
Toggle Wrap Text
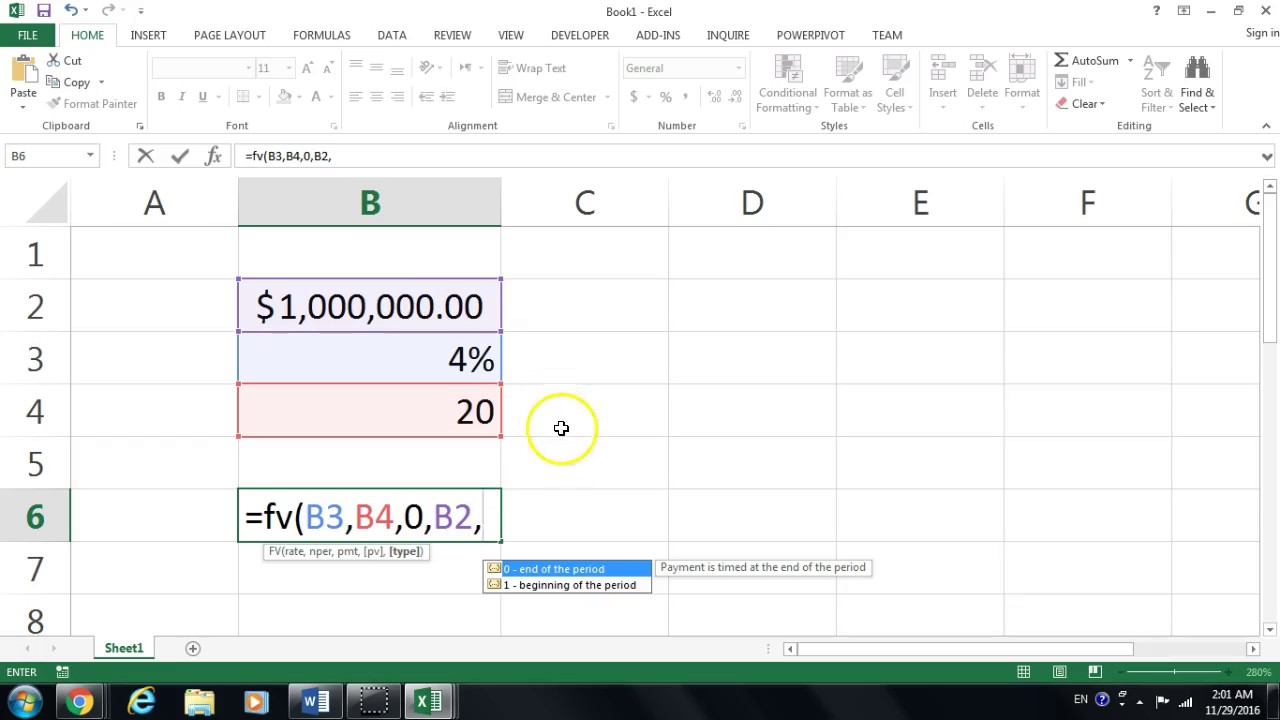tap(532, 68)
